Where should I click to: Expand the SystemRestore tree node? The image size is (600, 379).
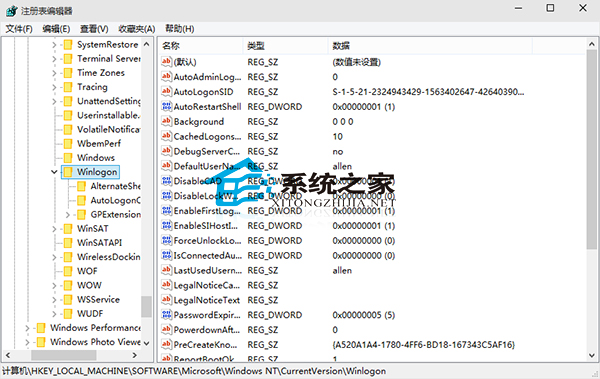[x=54, y=45]
